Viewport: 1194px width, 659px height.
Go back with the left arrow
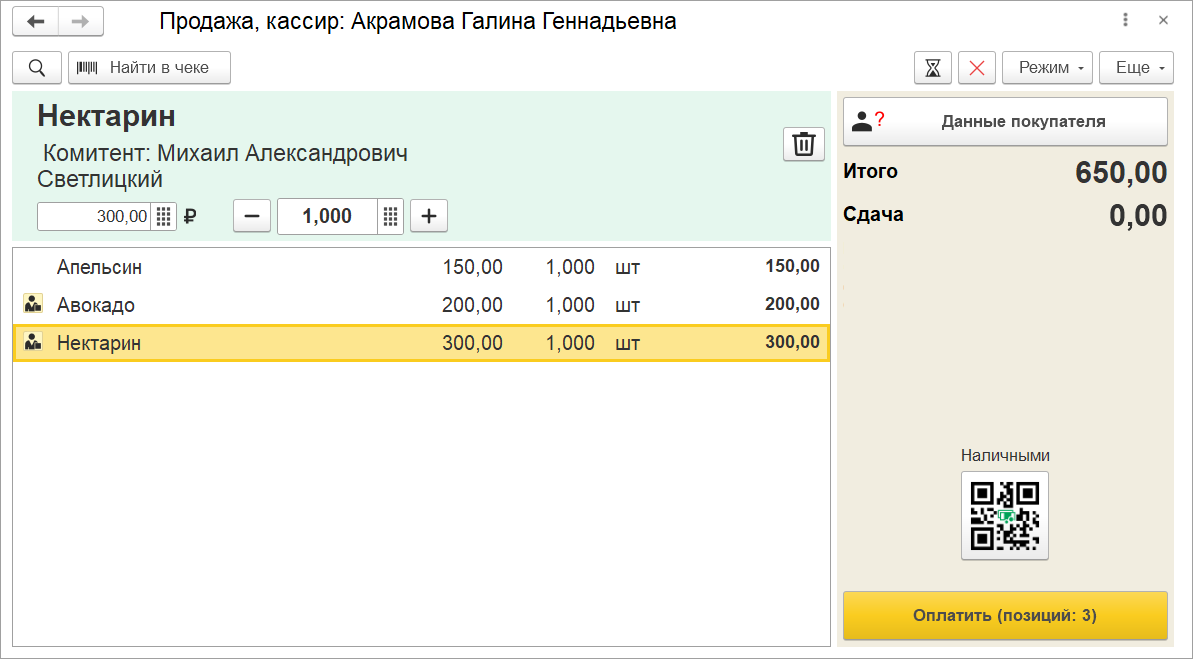[x=36, y=21]
